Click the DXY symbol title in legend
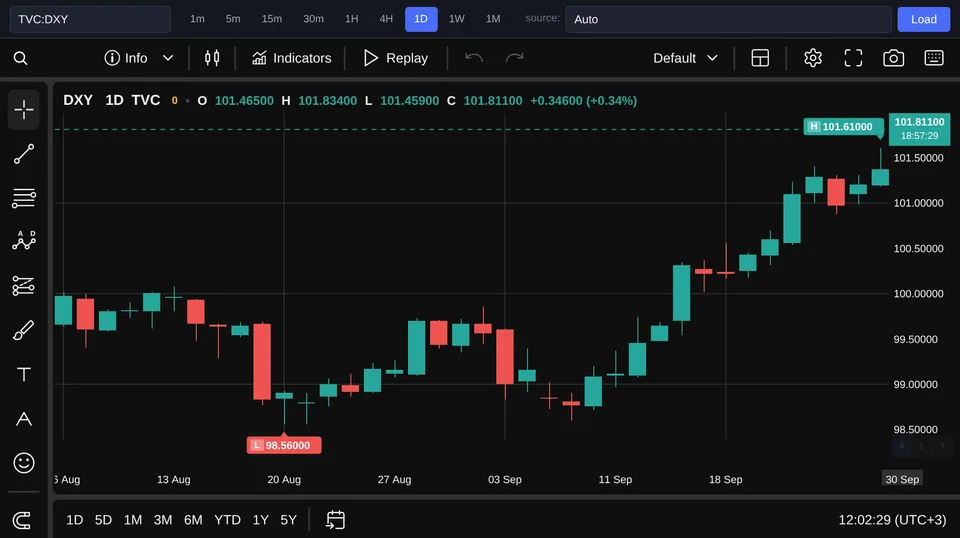The image size is (960, 538). (x=78, y=100)
